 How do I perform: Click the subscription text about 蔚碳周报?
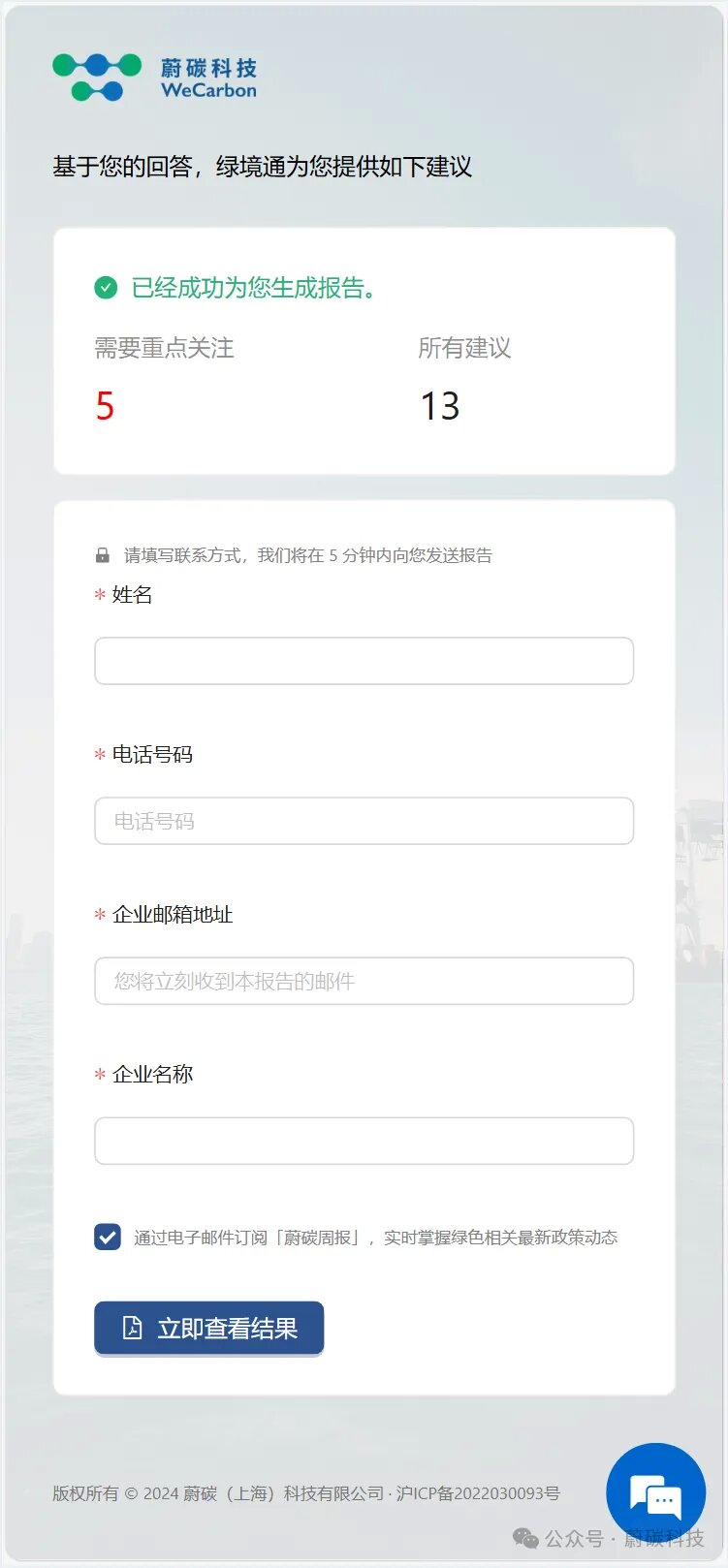(375, 1238)
